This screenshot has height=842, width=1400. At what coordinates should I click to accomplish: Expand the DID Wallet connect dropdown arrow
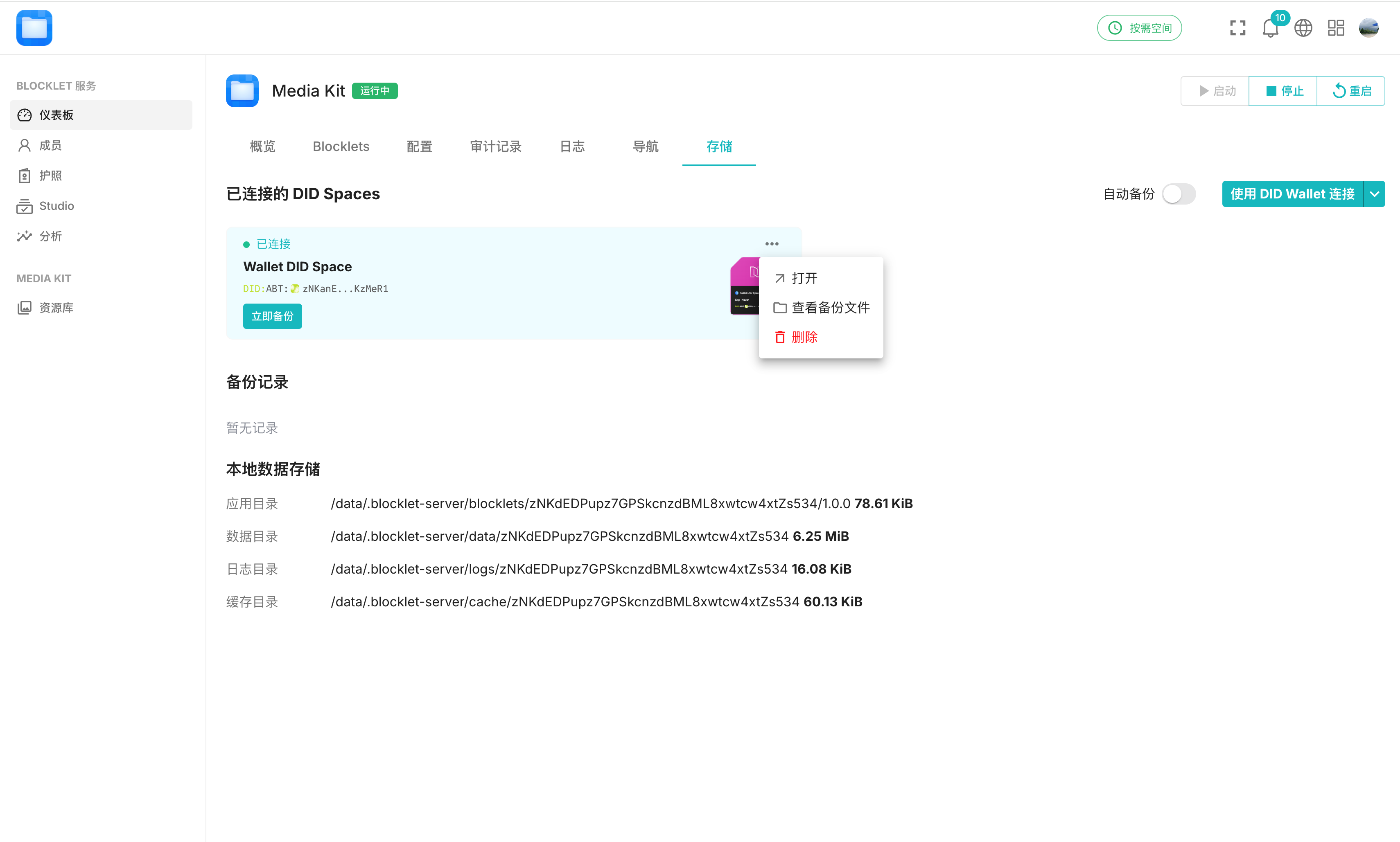(x=1374, y=194)
